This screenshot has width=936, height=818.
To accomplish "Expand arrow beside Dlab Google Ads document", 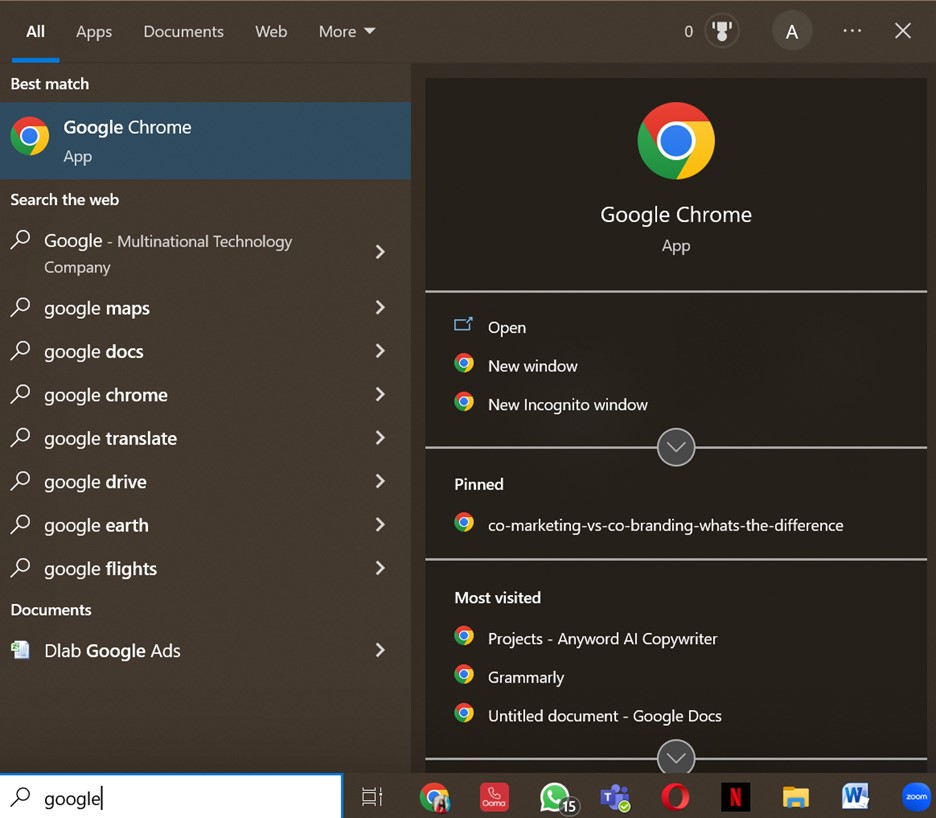I will point(380,650).
